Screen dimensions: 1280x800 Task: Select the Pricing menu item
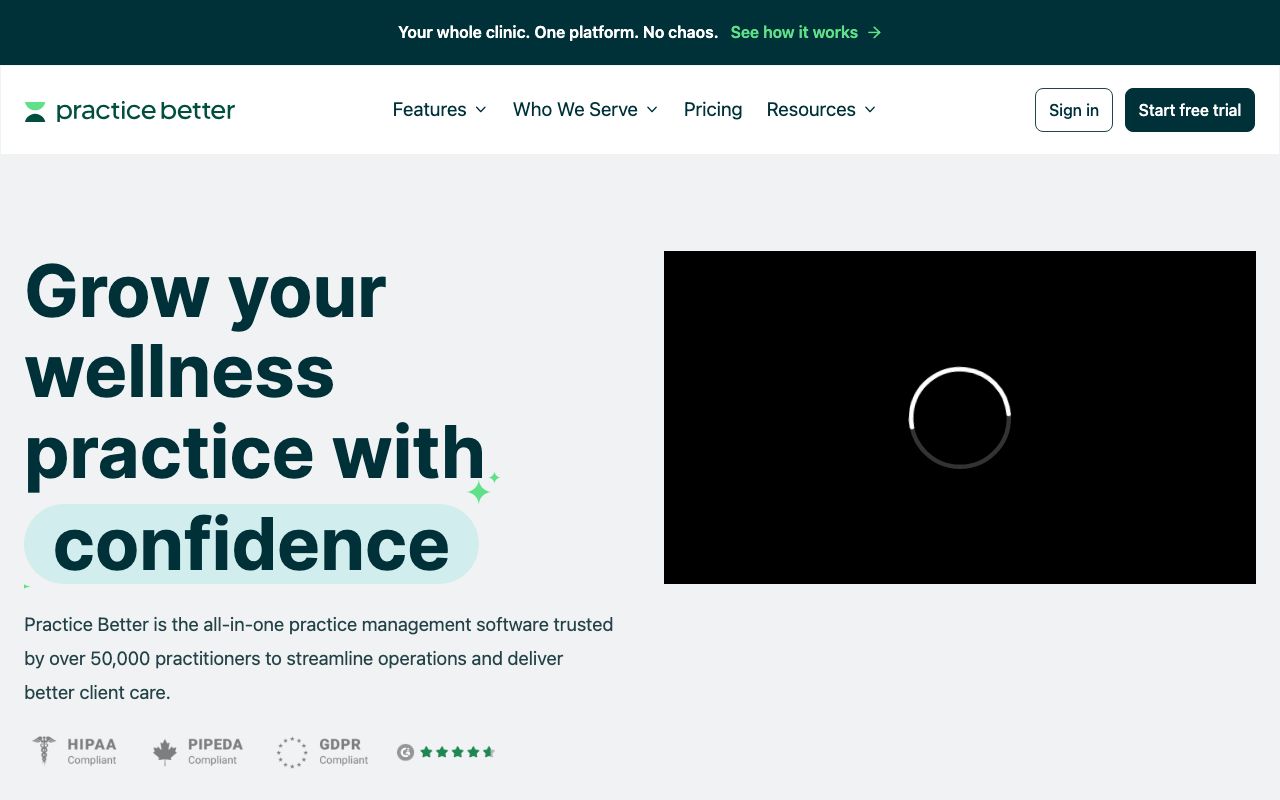coord(712,110)
